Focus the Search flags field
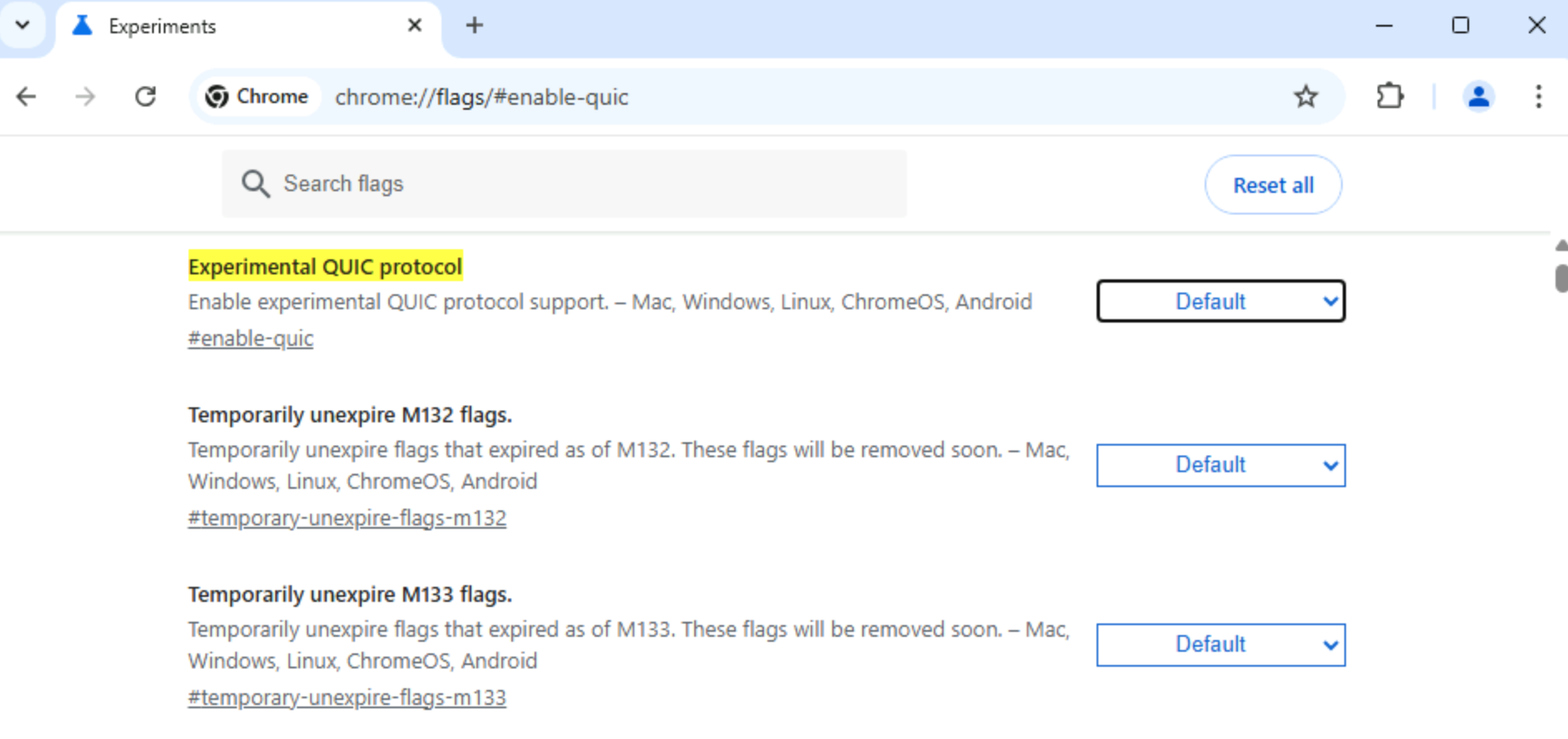Viewport: 1568px width, 739px height. [564, 184]
